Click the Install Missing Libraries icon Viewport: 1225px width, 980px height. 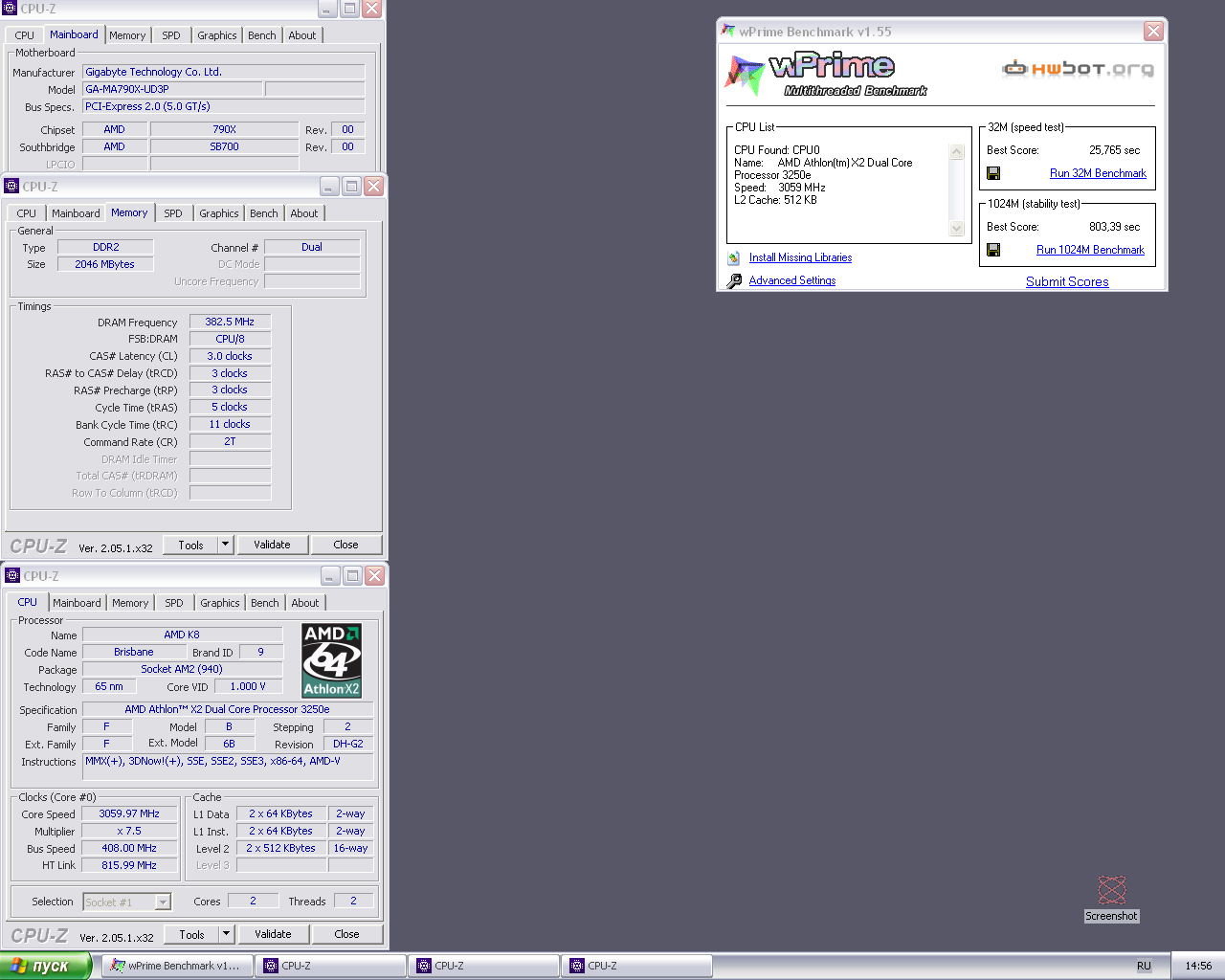pos(734,257)
